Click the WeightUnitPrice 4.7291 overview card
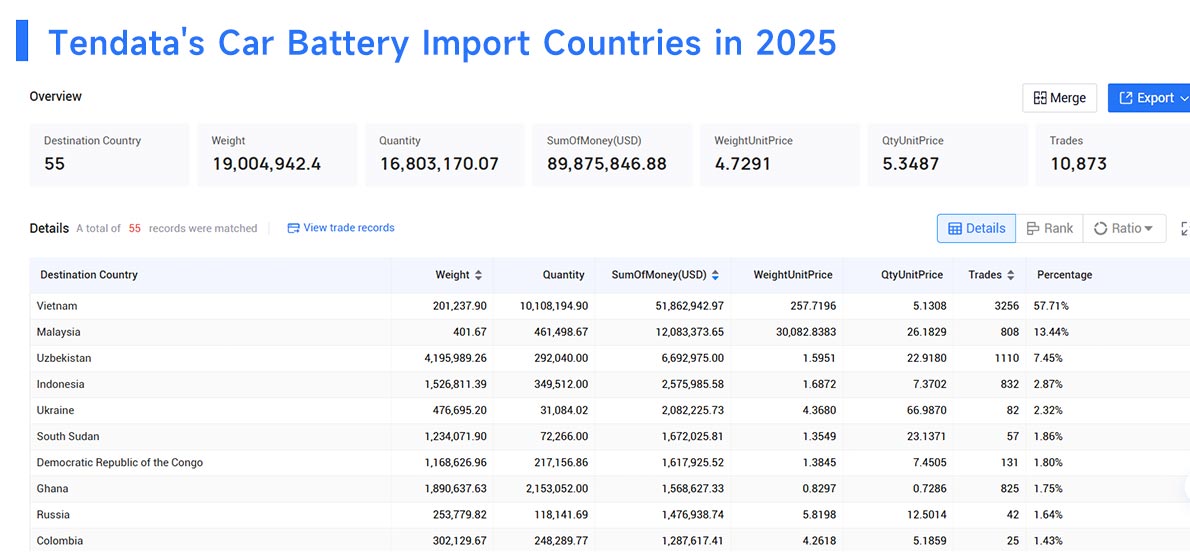The image size is (1190, 559). [x=780, y=155]
